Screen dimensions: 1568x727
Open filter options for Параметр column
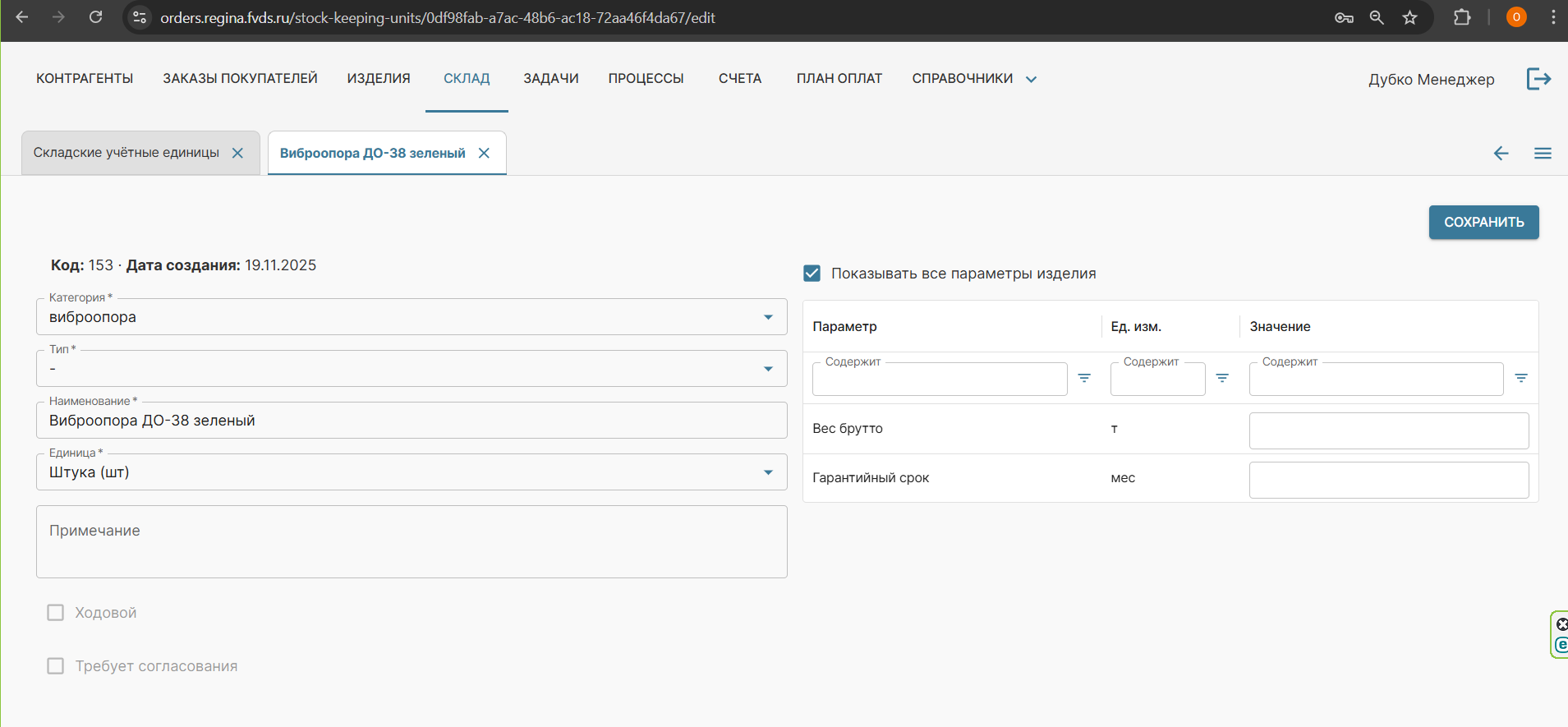1084,378
